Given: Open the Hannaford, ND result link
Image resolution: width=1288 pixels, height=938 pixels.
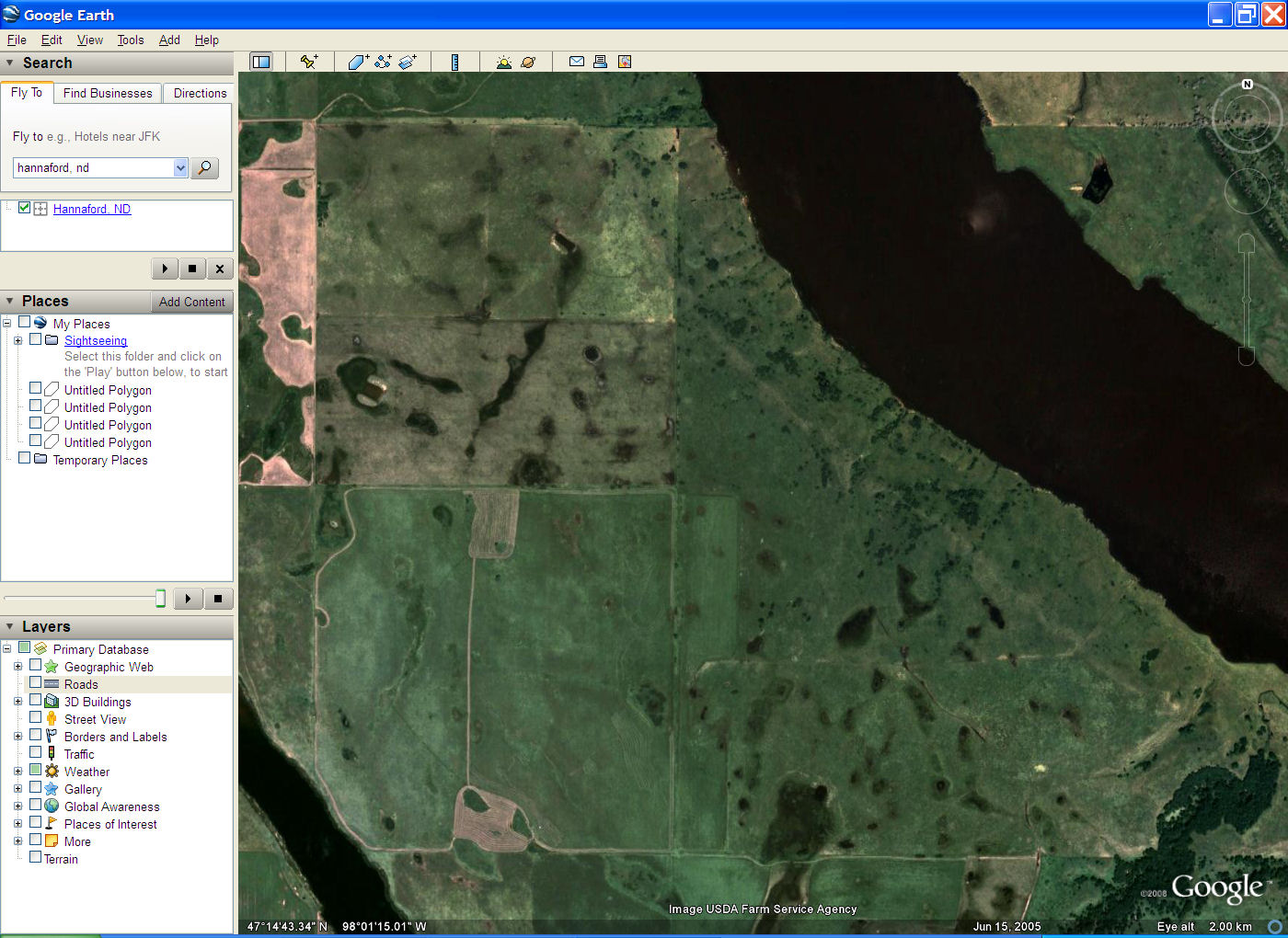Looking at the screenshot, I should (92, 209).
